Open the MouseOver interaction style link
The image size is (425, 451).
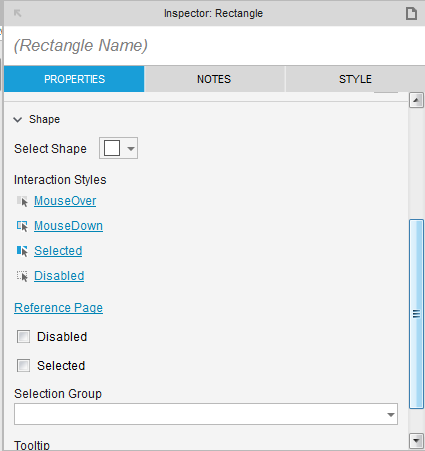pos(65,201)
